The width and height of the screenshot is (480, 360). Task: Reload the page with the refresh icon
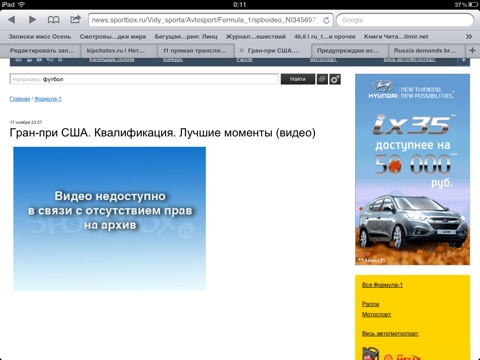[x=326, y=20]
